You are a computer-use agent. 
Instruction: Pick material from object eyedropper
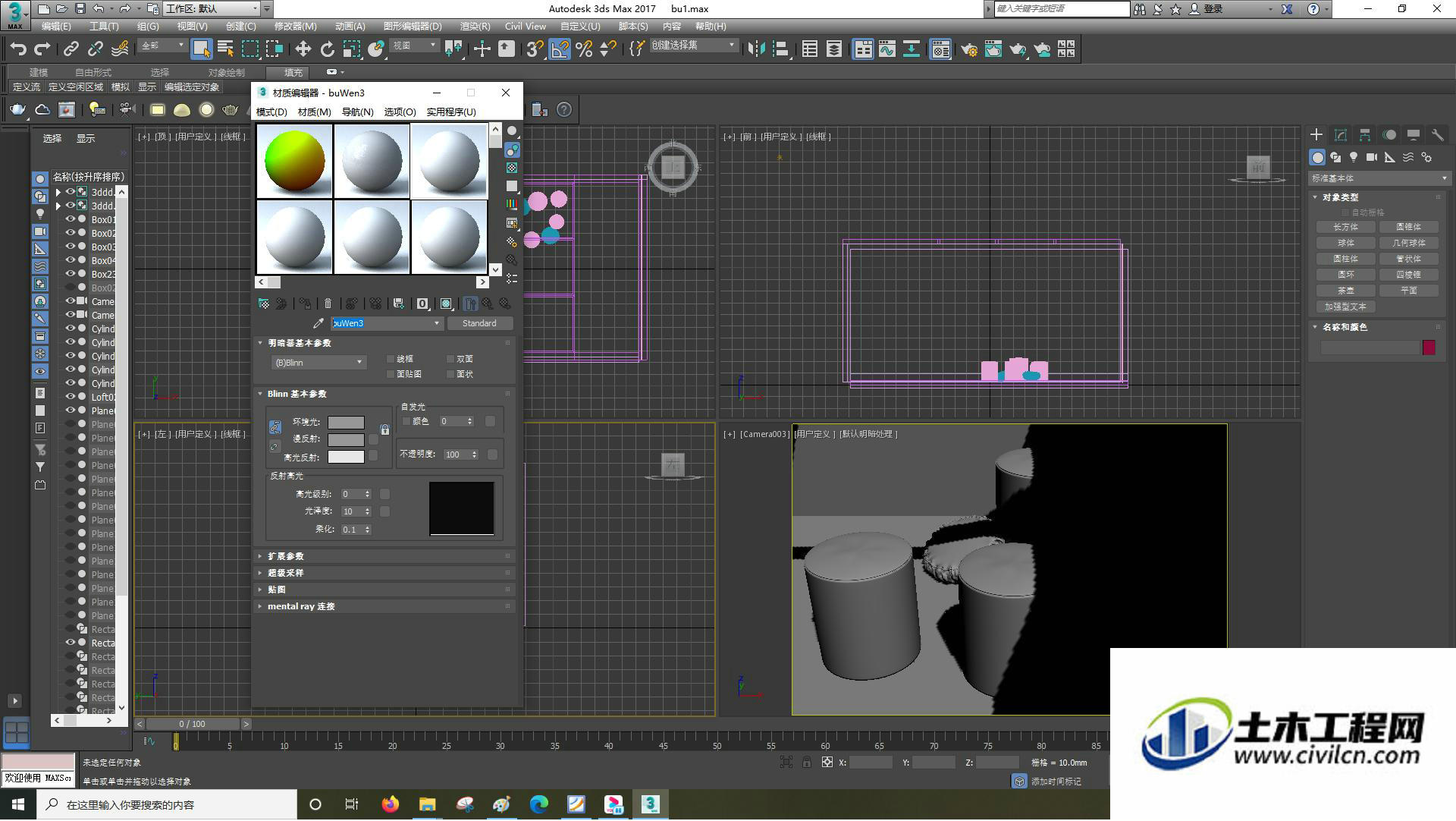click(x=318, y=323)
